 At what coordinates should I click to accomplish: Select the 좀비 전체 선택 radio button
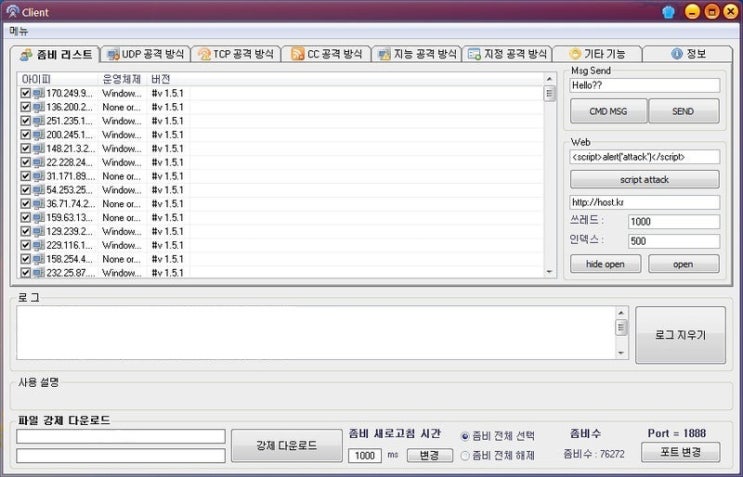[465, 436]
